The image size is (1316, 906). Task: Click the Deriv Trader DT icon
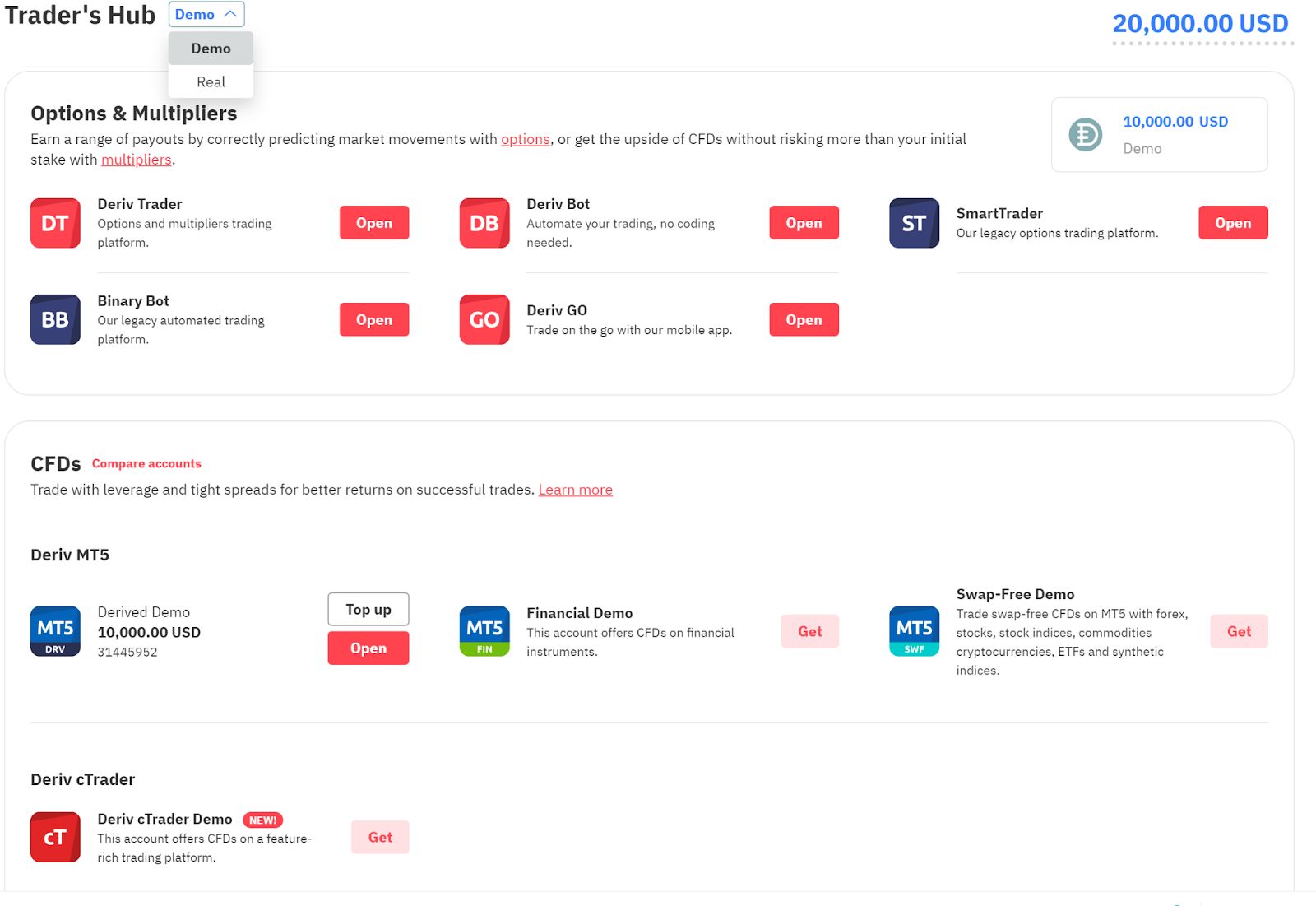(x=55, y=223)
